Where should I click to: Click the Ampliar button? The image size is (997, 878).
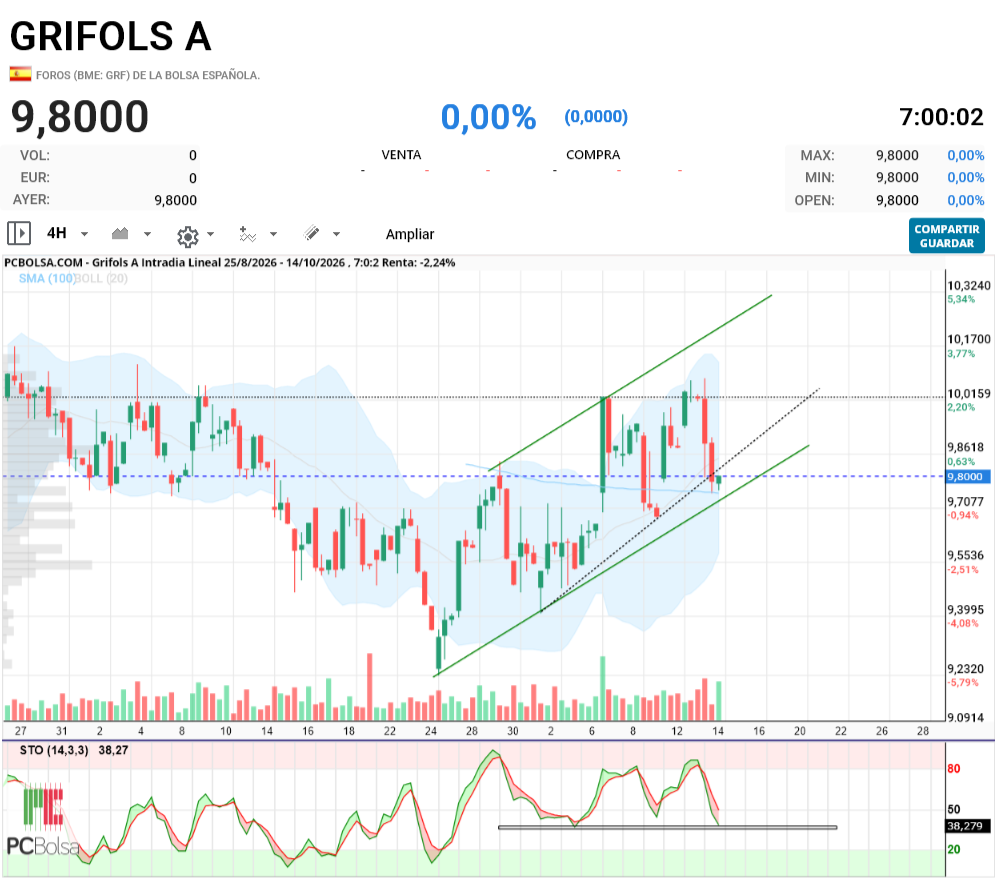coord(410,234)
